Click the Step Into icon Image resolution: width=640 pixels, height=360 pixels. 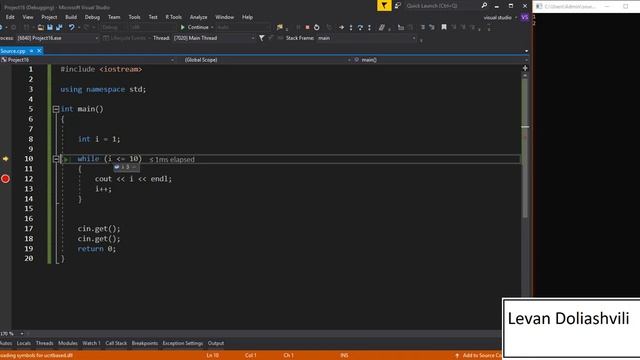pyautogui.click(x=351, y=27)
